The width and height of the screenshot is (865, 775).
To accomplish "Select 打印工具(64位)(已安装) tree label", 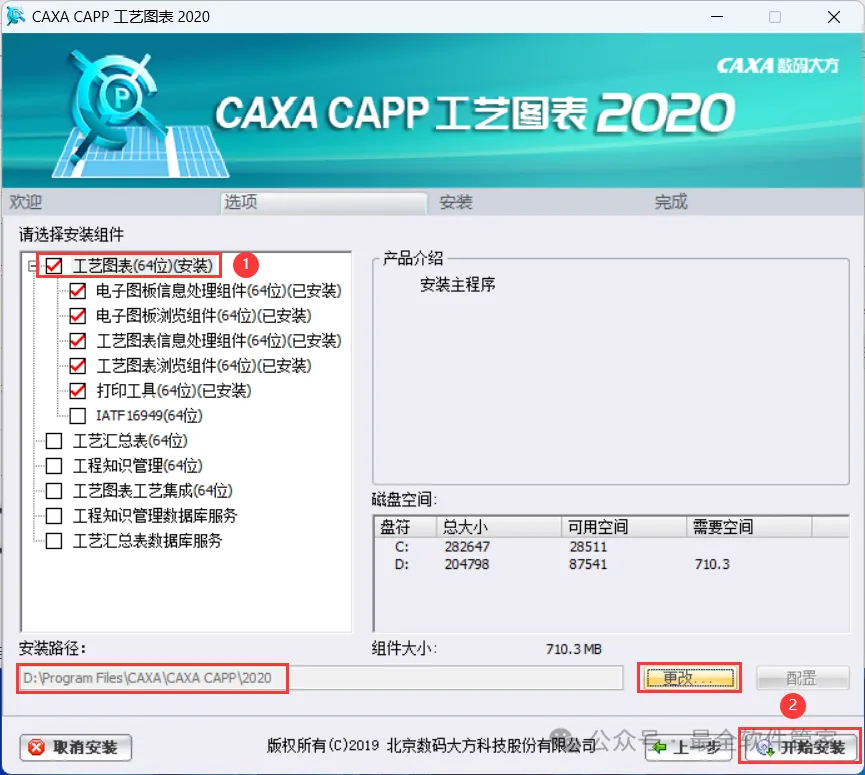I will pyautogui.click(x=174, y=391).
